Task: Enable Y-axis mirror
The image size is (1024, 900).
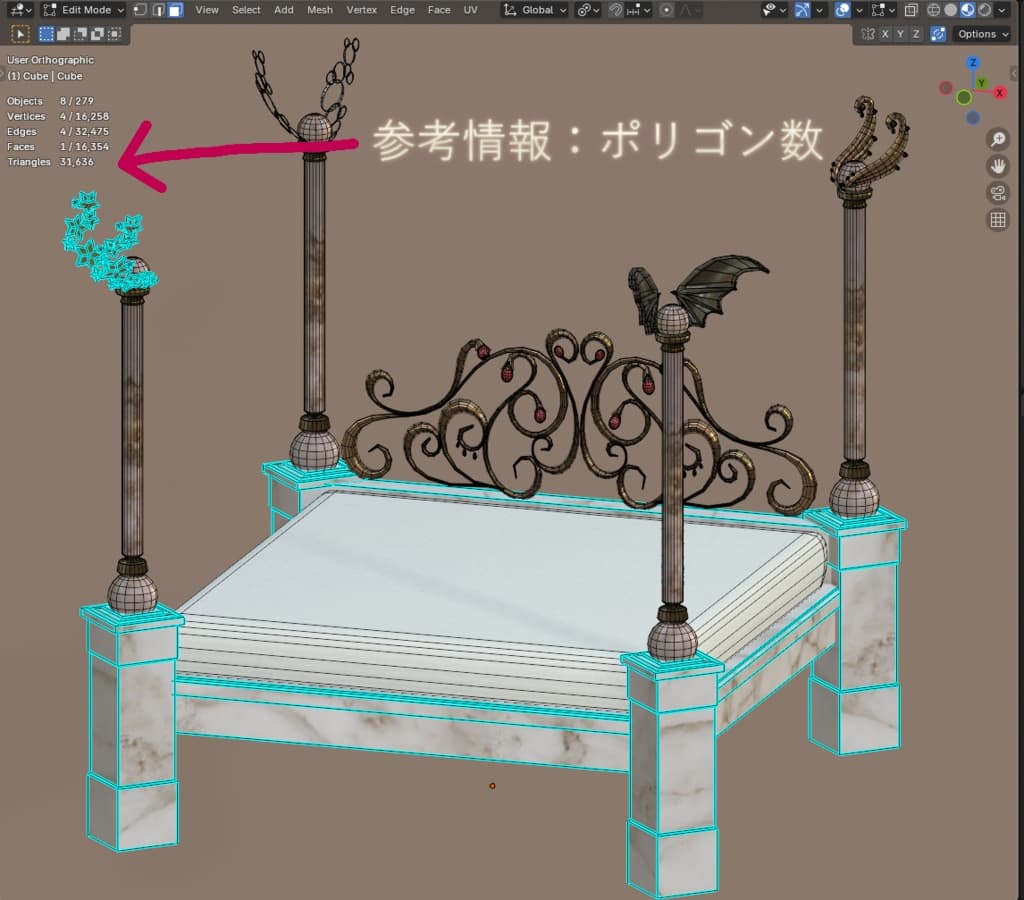Action: tap(901, 33)
